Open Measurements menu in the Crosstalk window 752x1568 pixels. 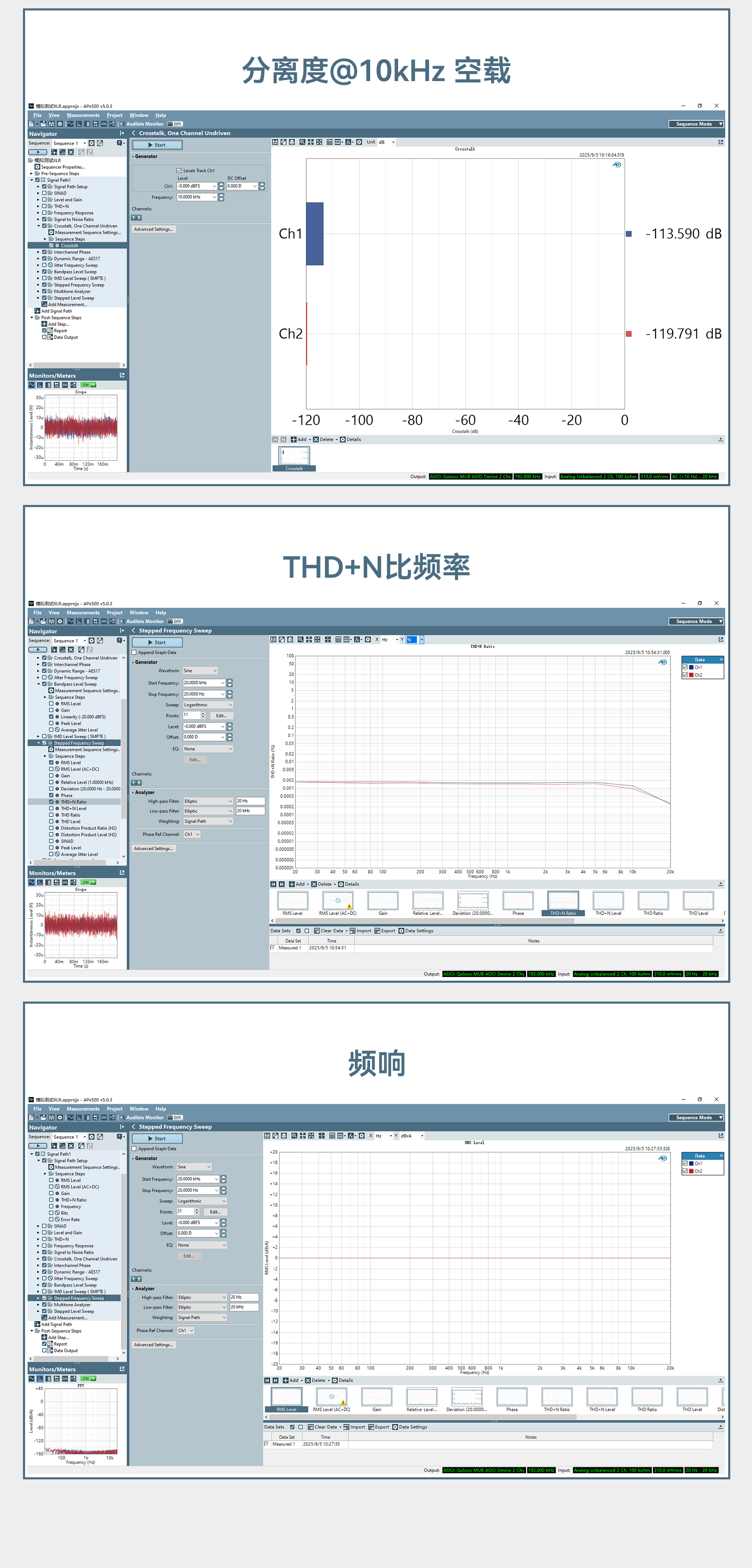pos(83,115)
